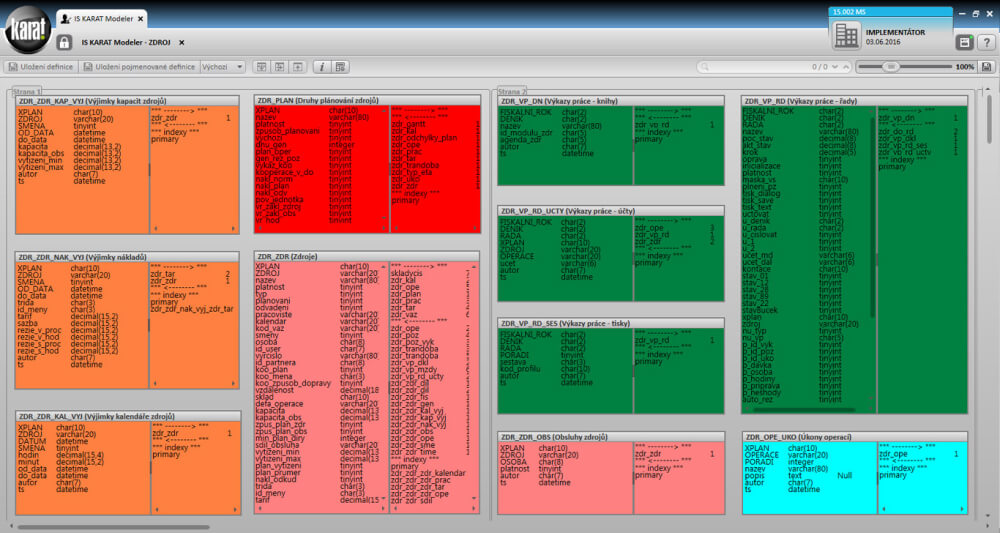Open the Výchozí dropdown
Screen dimensions: 1000x533
(x=223, y=66)
